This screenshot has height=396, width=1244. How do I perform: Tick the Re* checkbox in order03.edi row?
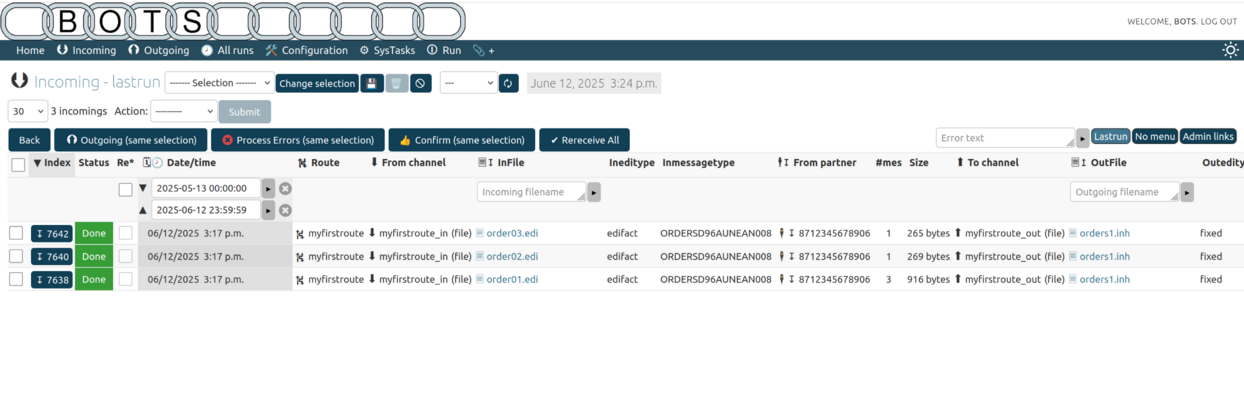tap(125, 233)
